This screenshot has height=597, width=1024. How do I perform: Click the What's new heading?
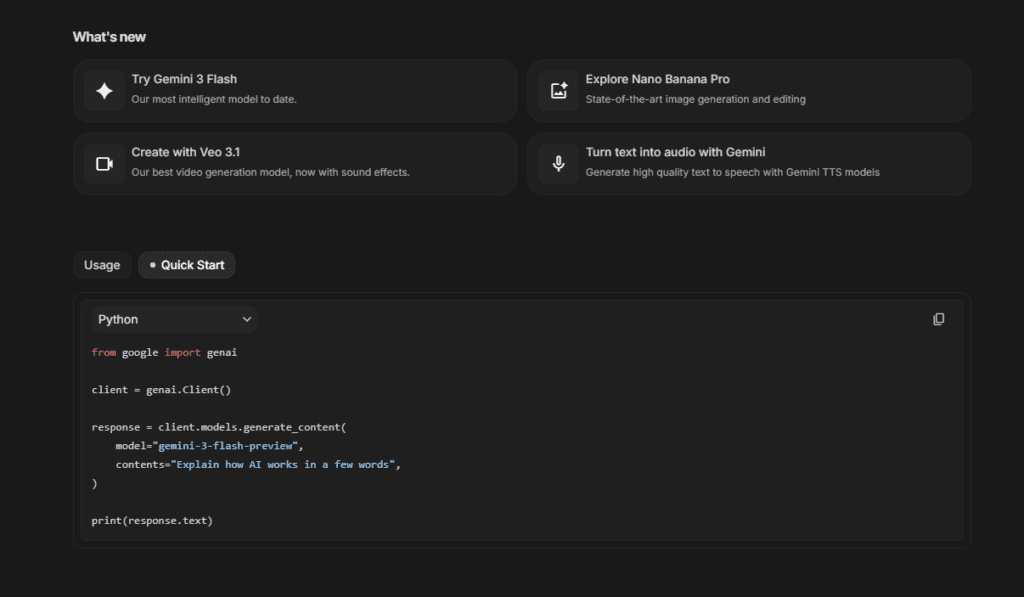(x=108, y=36)
